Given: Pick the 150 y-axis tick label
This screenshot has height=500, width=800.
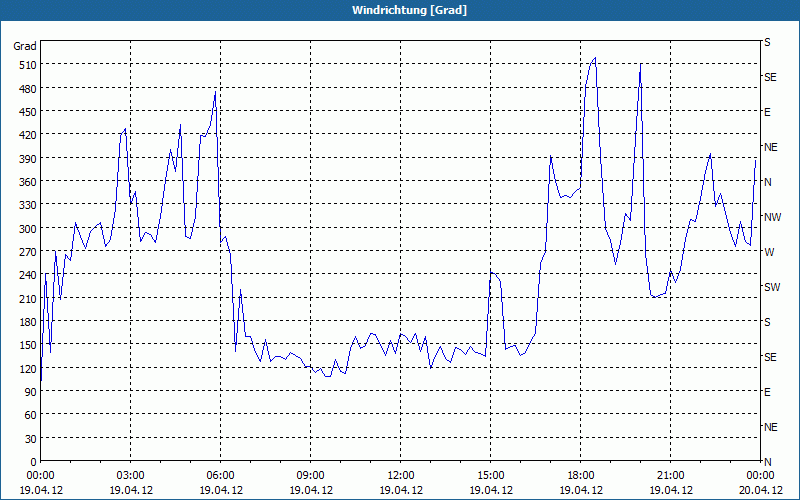Looking at the screenshot, I should 28,345.
